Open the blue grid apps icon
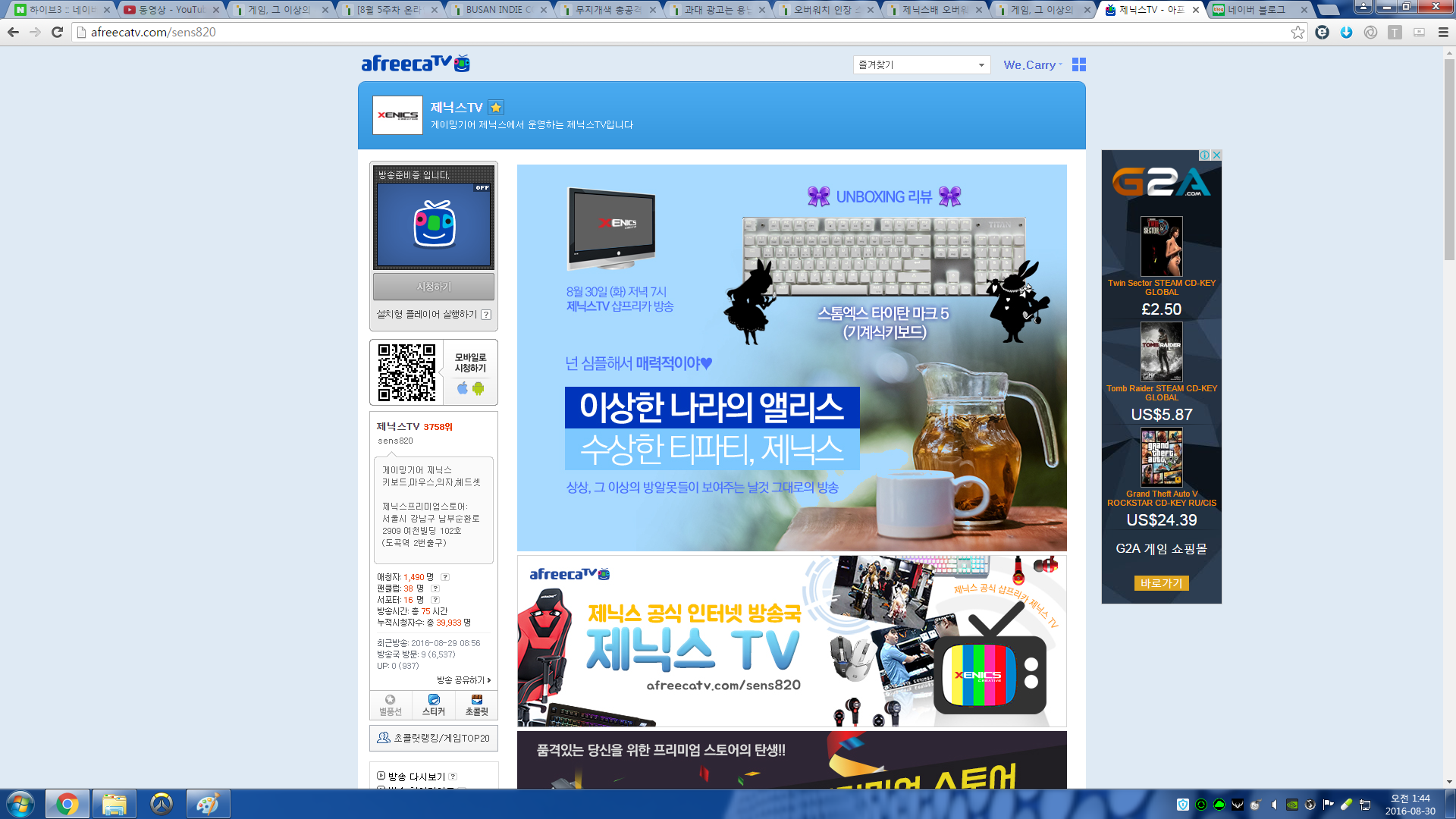The height and width of the screenshot is (819, 1456). pos(1078,65)
